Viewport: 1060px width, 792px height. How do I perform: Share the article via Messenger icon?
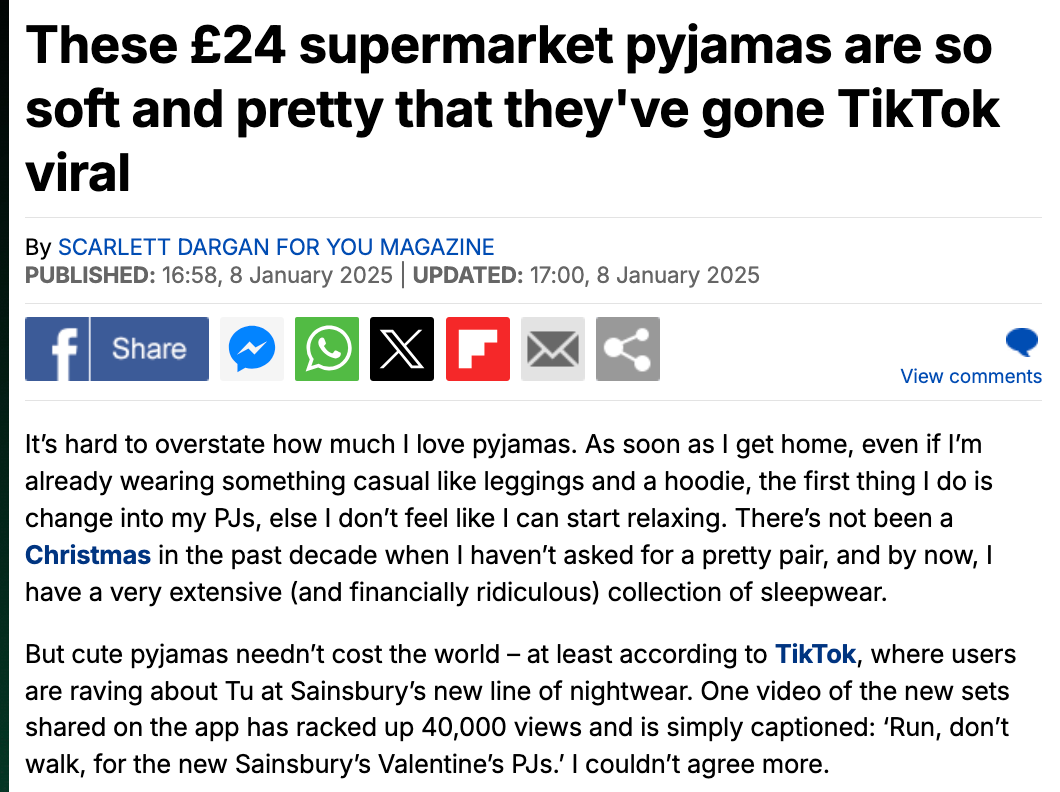251,349
